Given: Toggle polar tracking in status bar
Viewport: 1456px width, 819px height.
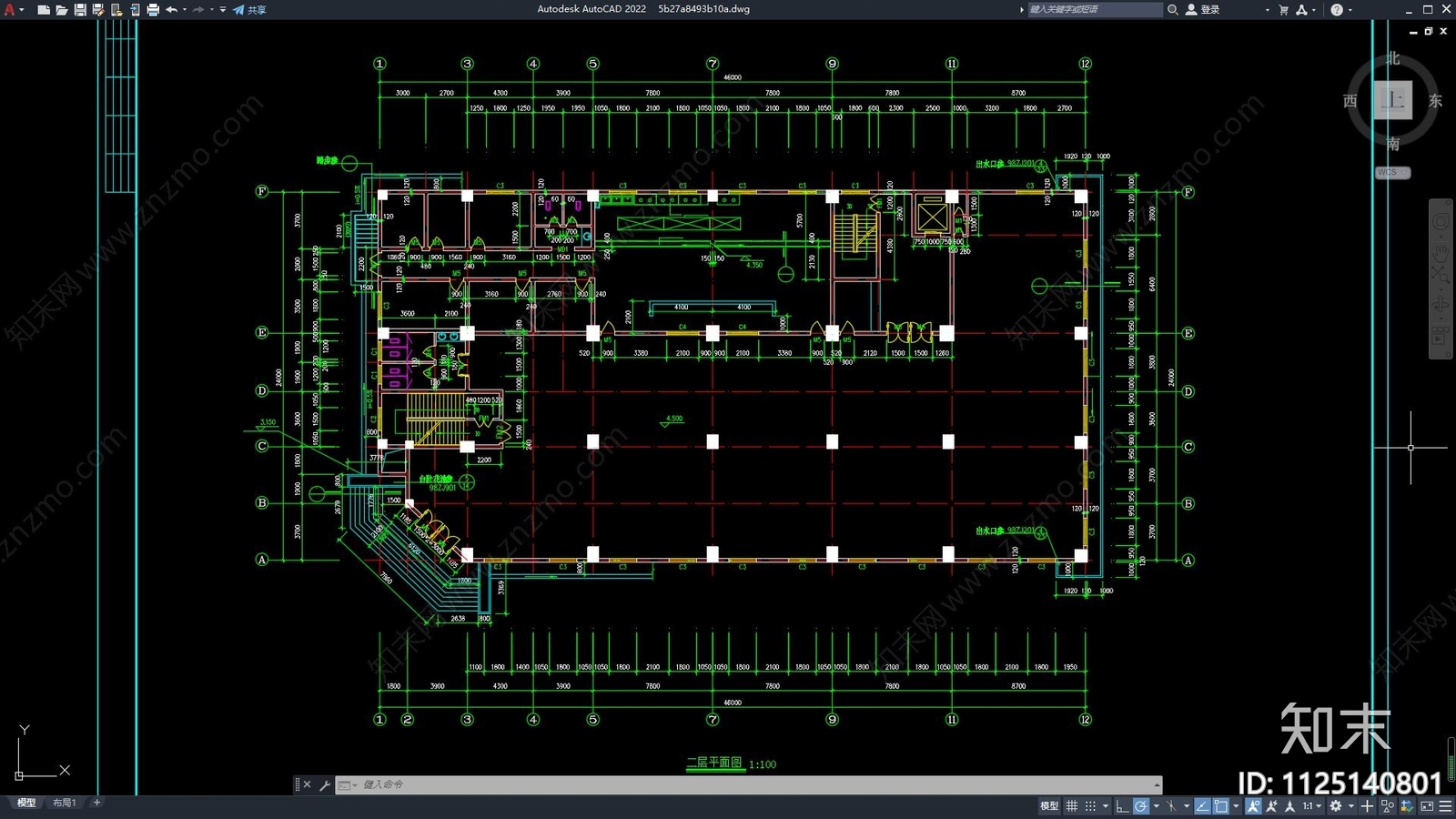Looking at the screenshot, I should [x=1141, y=806].
